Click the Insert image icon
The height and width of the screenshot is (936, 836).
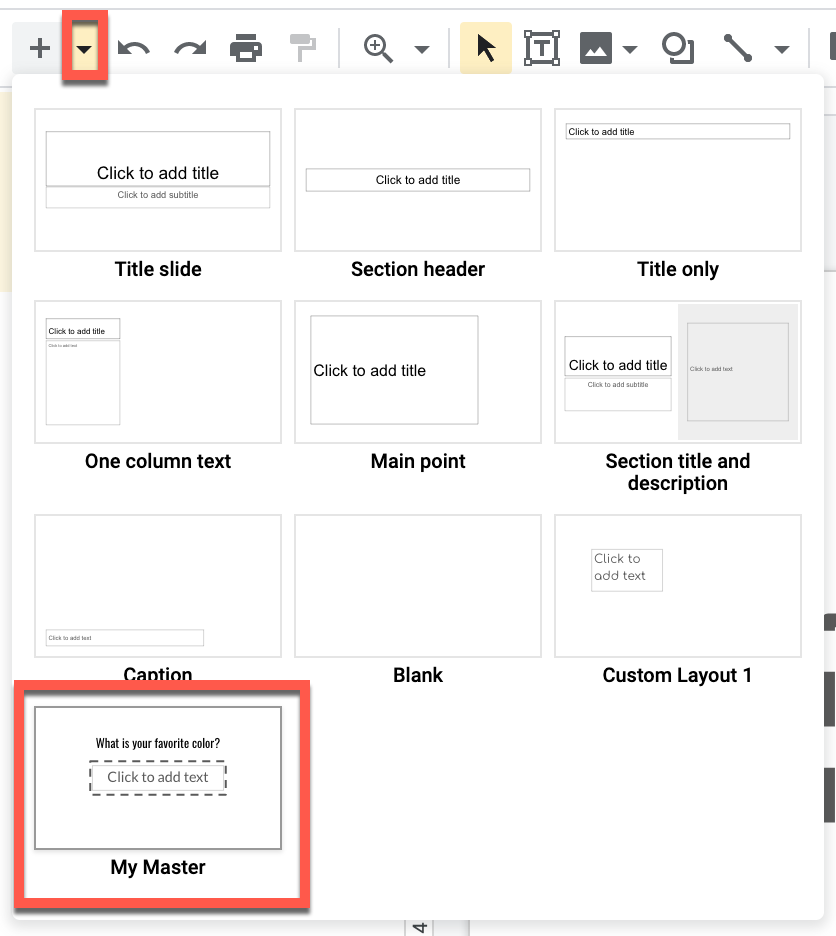click(x=594, y=47)
